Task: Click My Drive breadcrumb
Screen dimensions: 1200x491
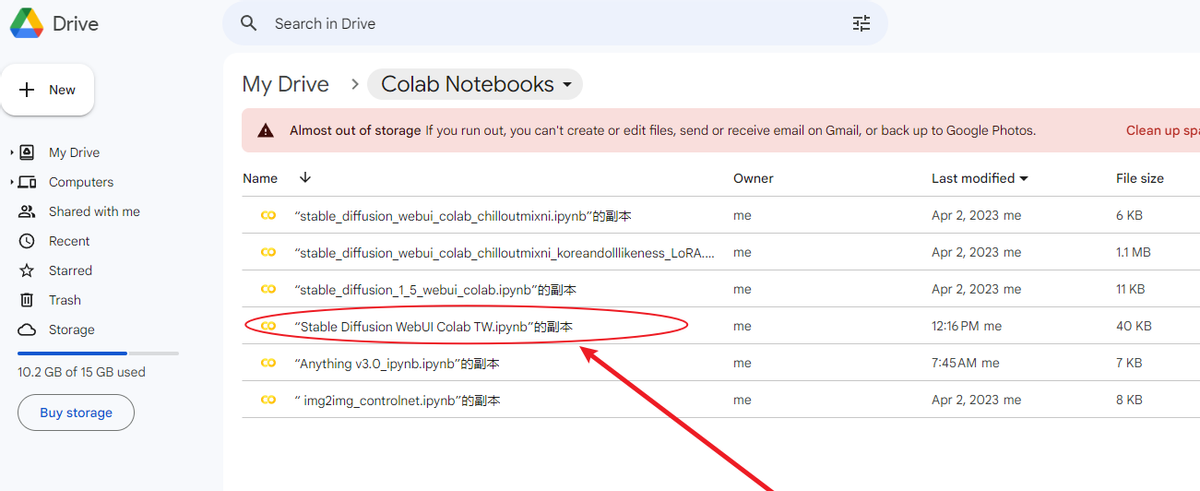Action: (286, 84)
